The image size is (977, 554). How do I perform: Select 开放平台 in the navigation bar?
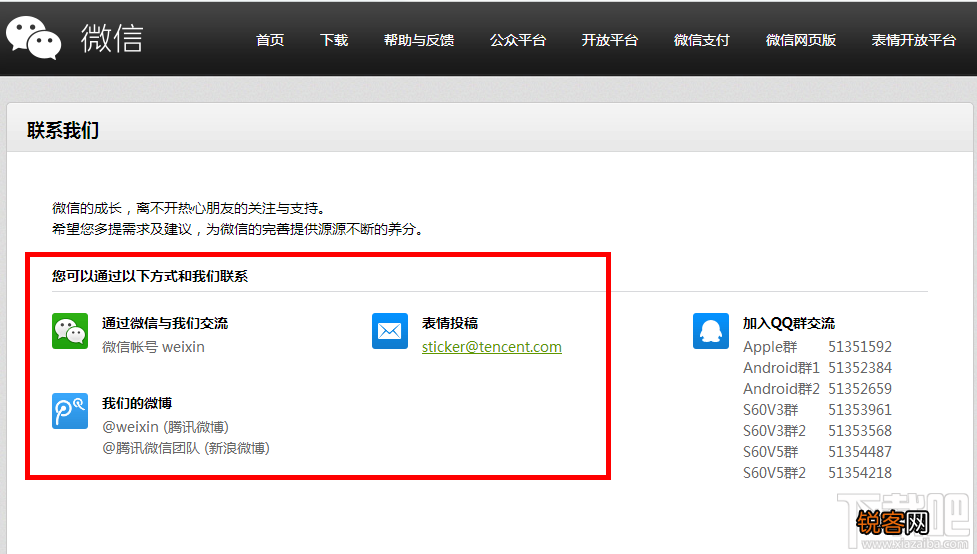(610, 40)
